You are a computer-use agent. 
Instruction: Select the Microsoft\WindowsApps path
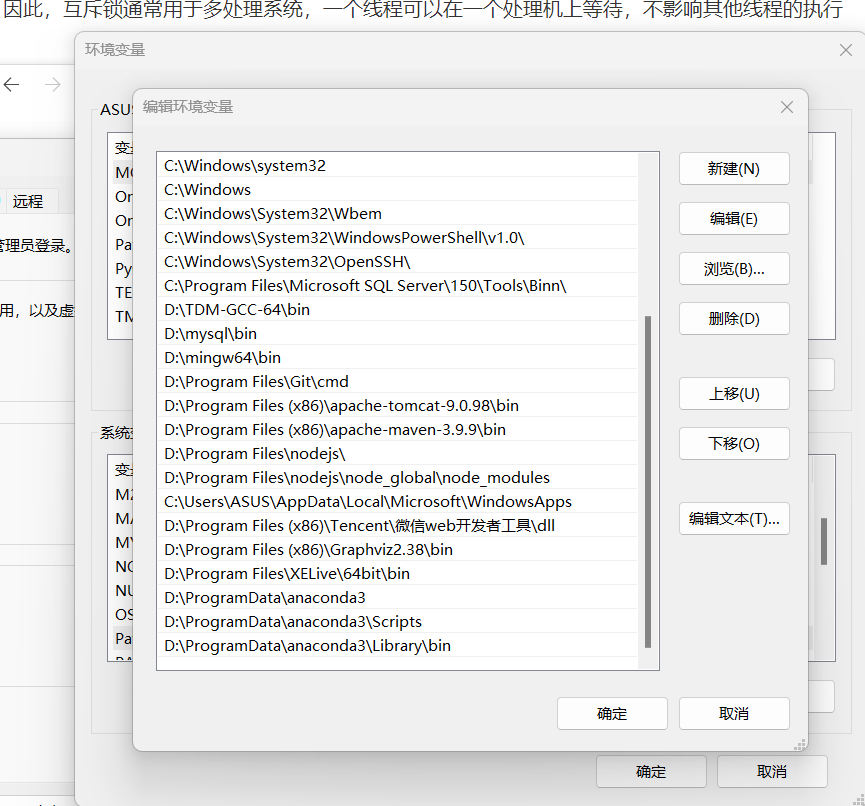tap(400, 501)
